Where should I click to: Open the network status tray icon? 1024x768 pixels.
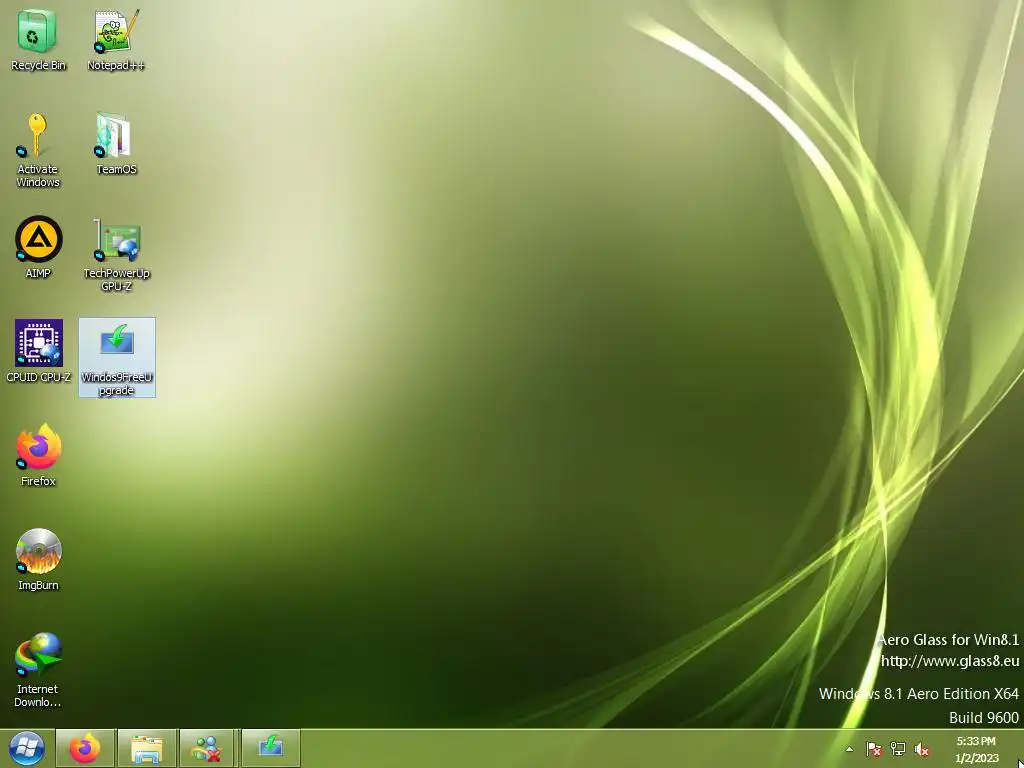click(898, 749)
